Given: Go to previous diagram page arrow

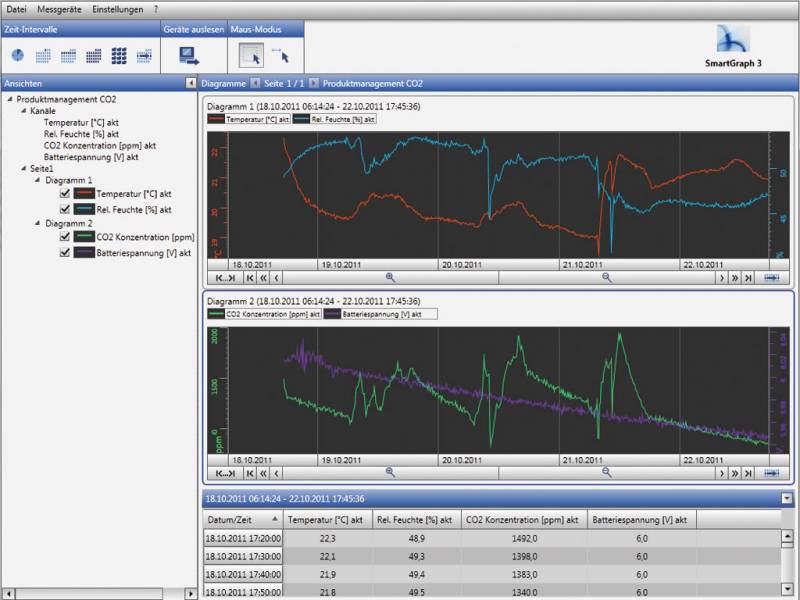Looking at the screenshot, I should 255,83.
